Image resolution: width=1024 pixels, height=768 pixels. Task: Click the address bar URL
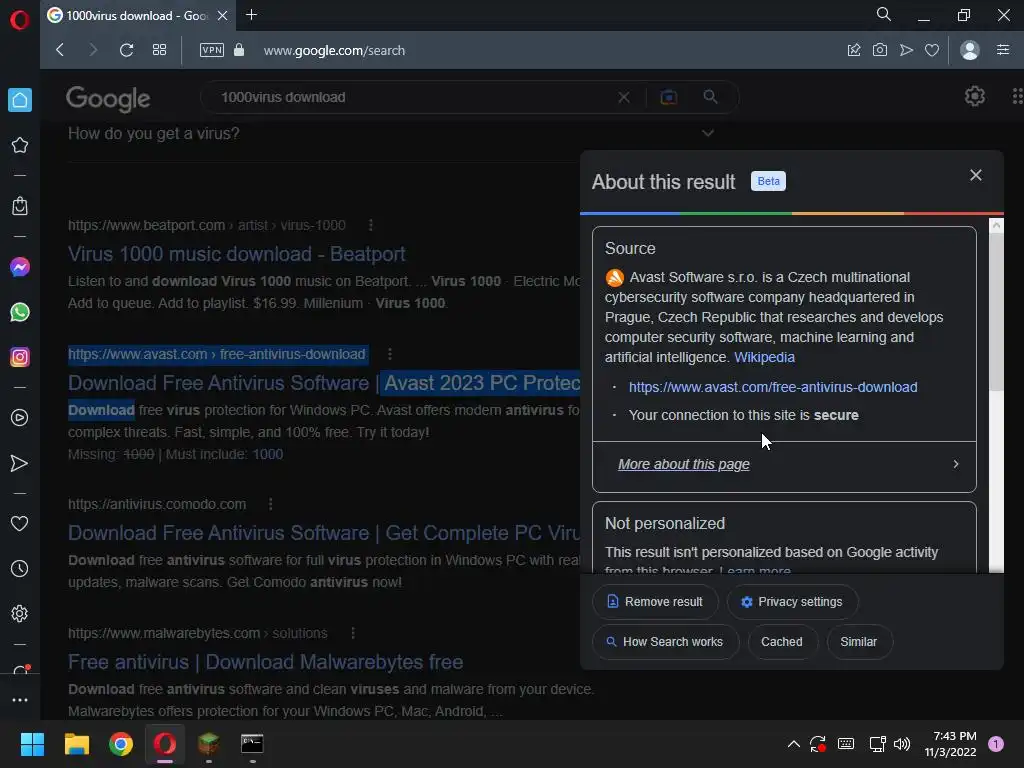(x=334, y=50)
